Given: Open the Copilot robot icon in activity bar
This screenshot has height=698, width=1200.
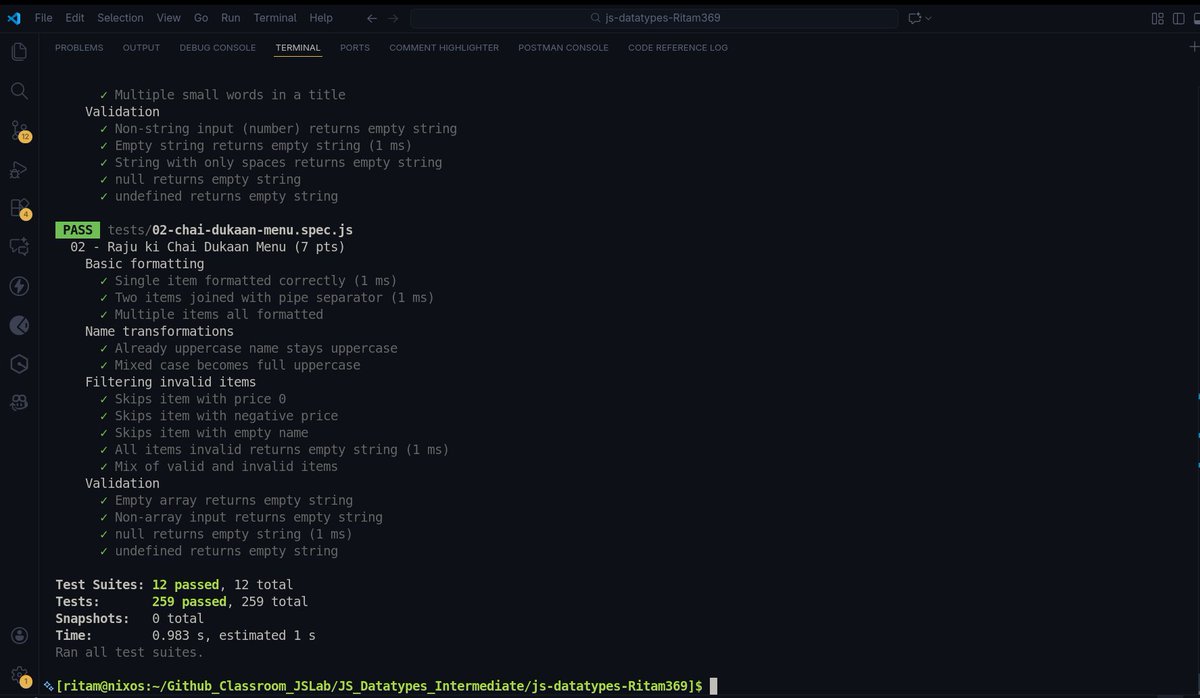Looking at the screenshot, I should (x=19, y=402).
